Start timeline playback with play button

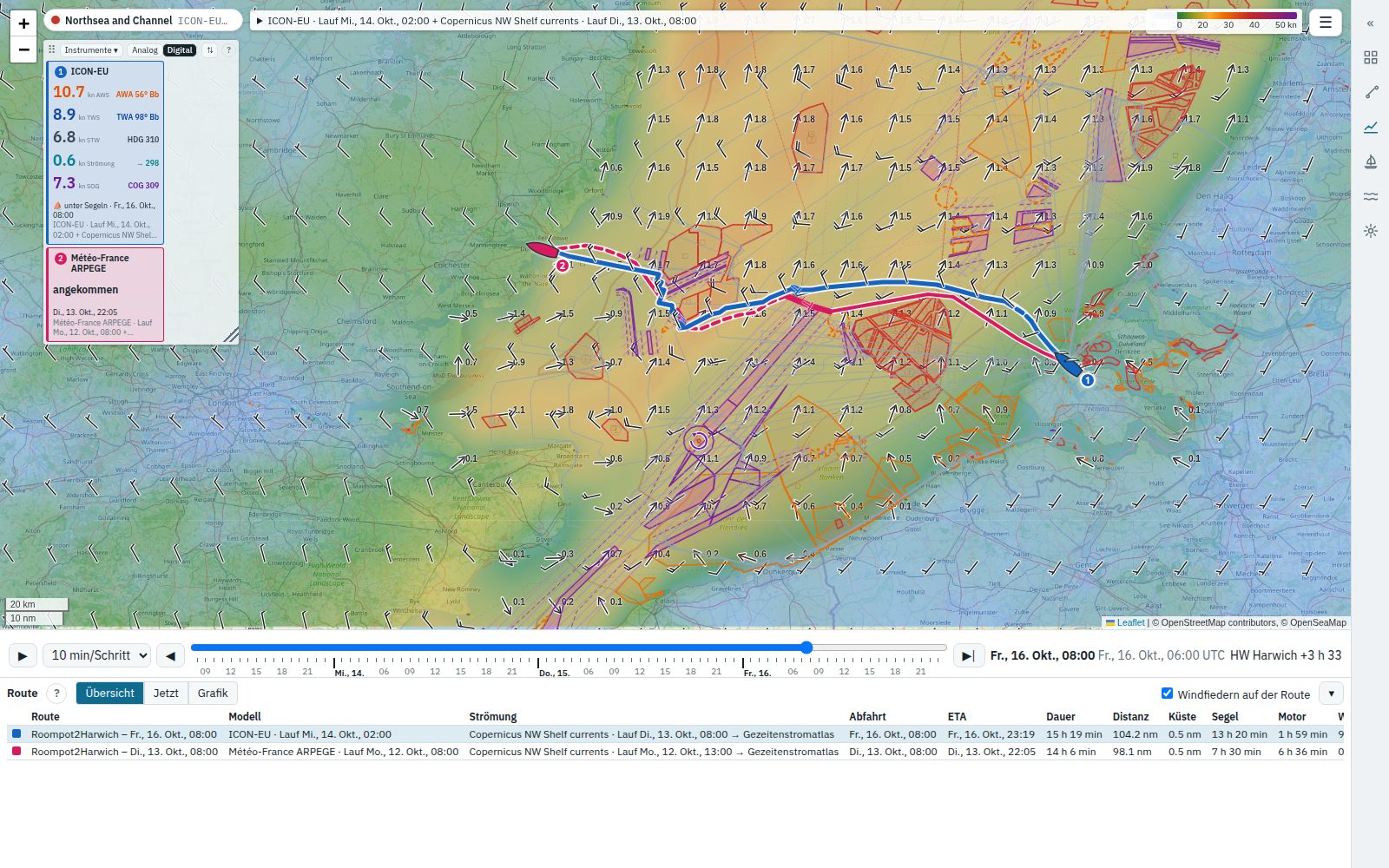[x=22, y=655]
